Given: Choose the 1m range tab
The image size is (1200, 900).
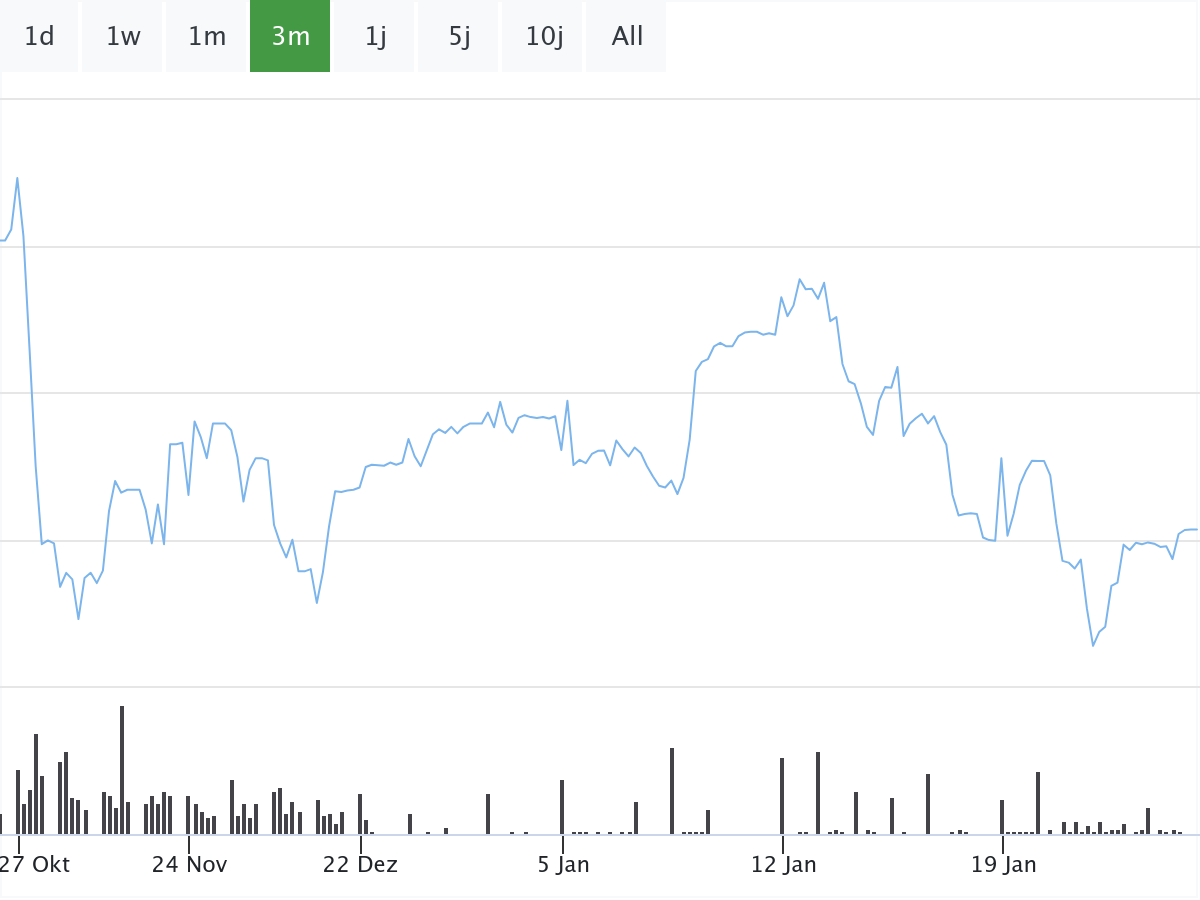Looking at the screenshot, I should (x=207, y=37).
